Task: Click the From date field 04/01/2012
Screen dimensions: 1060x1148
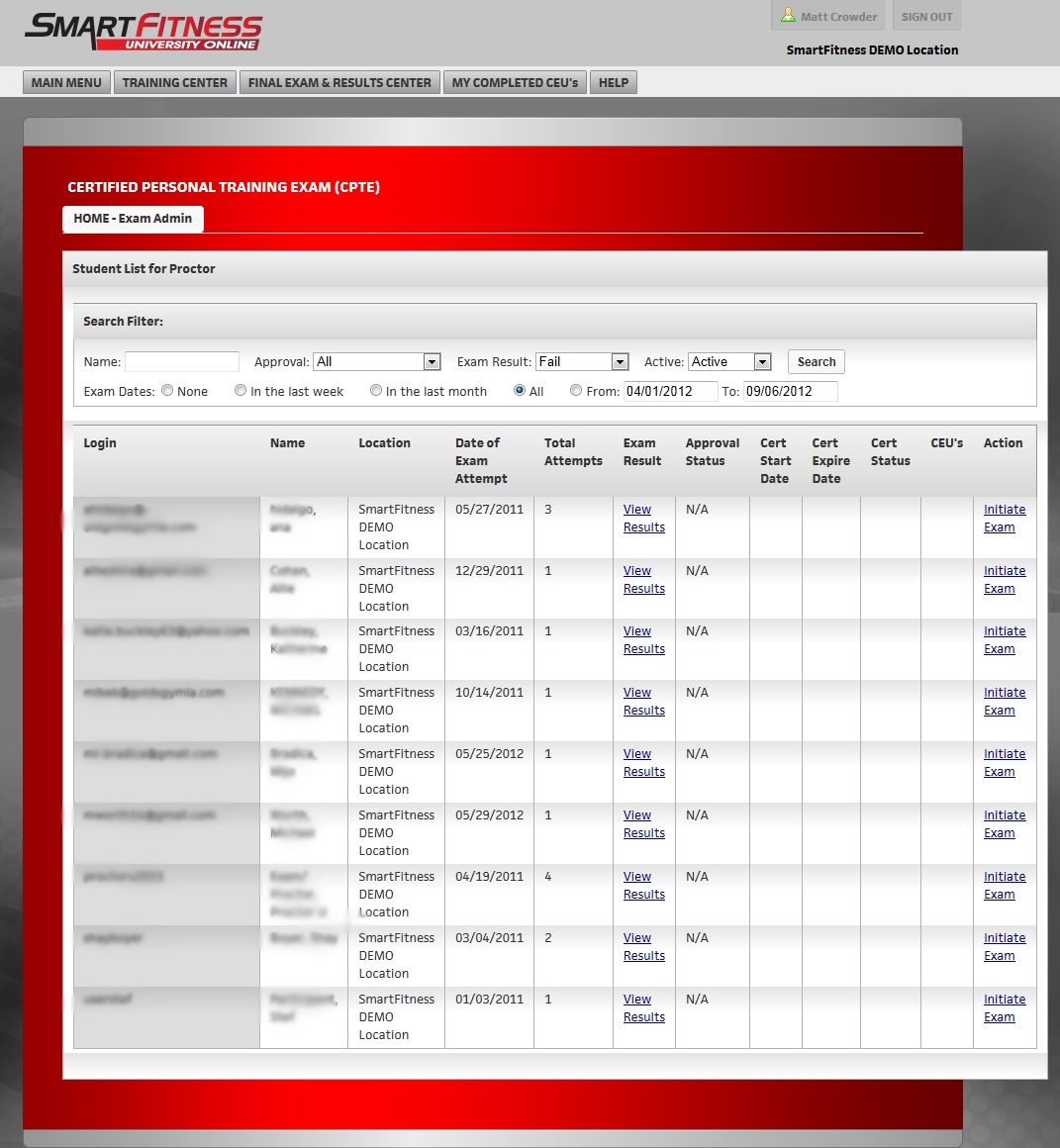Action: click(x=671, y=391)
